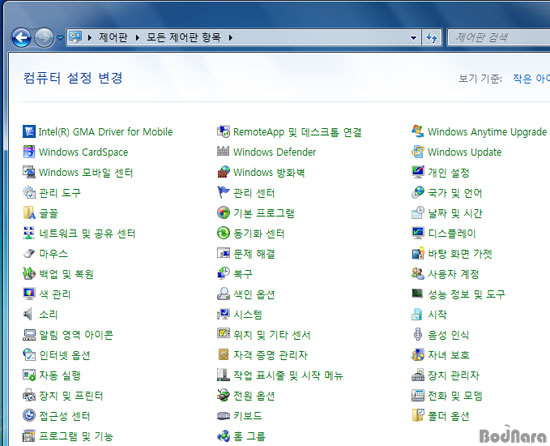Open the 디스플레이 link
Viewport: 550px width, 446px height.
point(452,234)
